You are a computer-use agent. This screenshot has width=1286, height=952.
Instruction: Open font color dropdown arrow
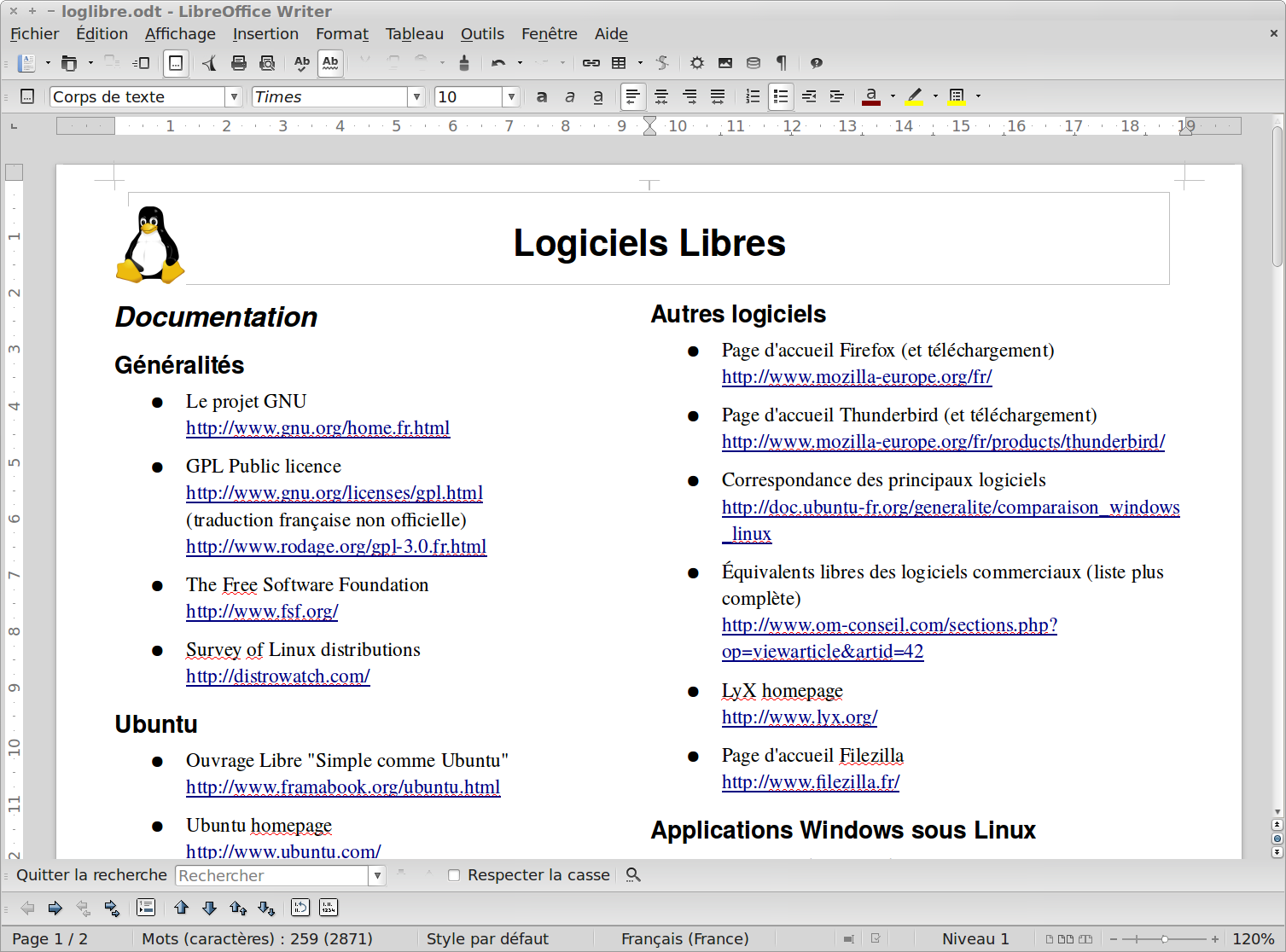[893, 96]
